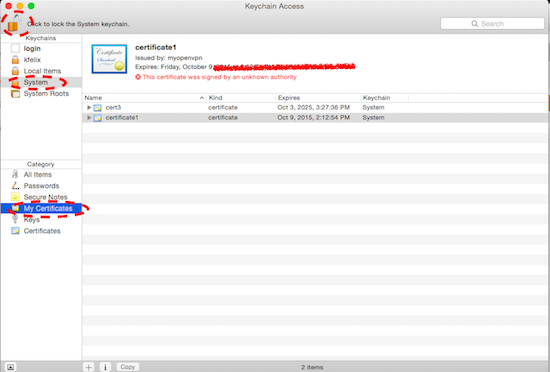Click the certificate1 heading title

(156, 47)
